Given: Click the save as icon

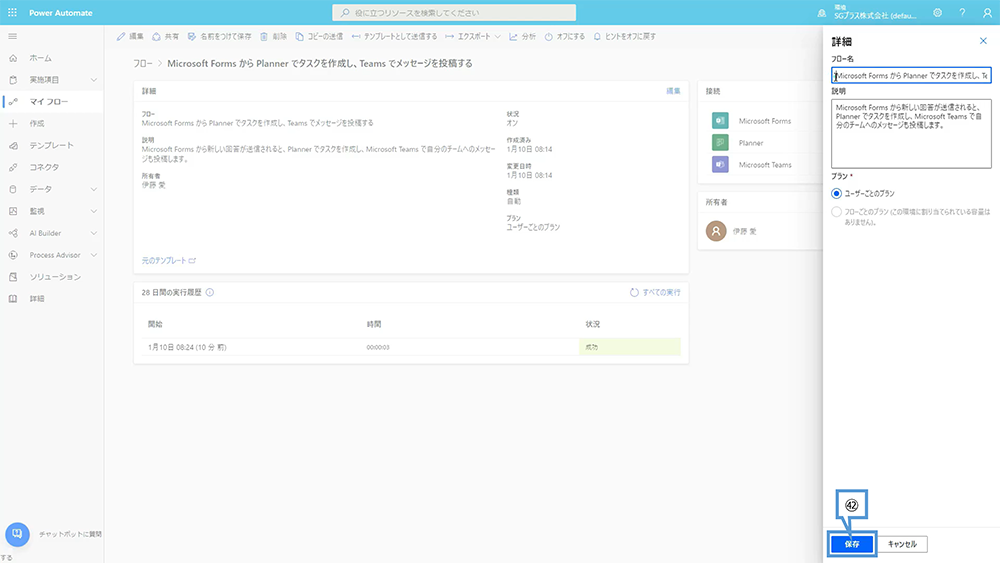Looking at the screenshot, I should pos(191,36).
